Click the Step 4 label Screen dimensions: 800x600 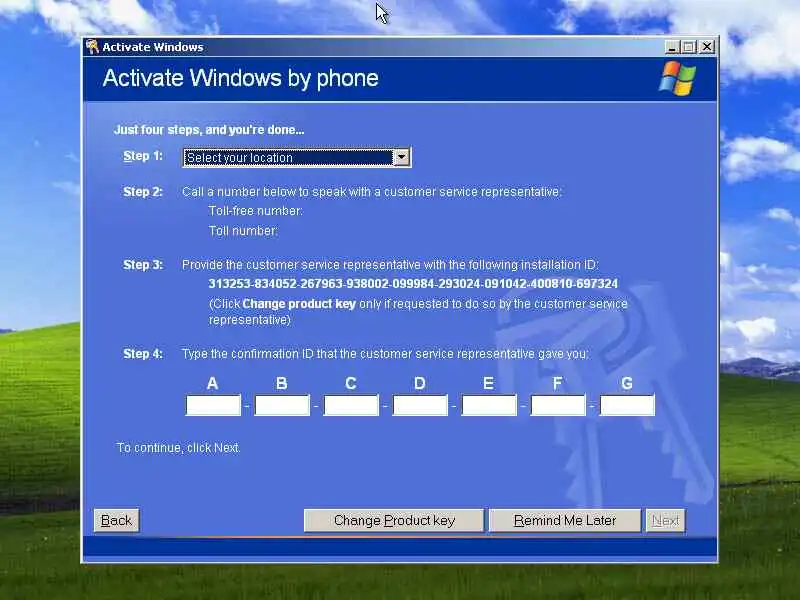click(x=143, y=354)
